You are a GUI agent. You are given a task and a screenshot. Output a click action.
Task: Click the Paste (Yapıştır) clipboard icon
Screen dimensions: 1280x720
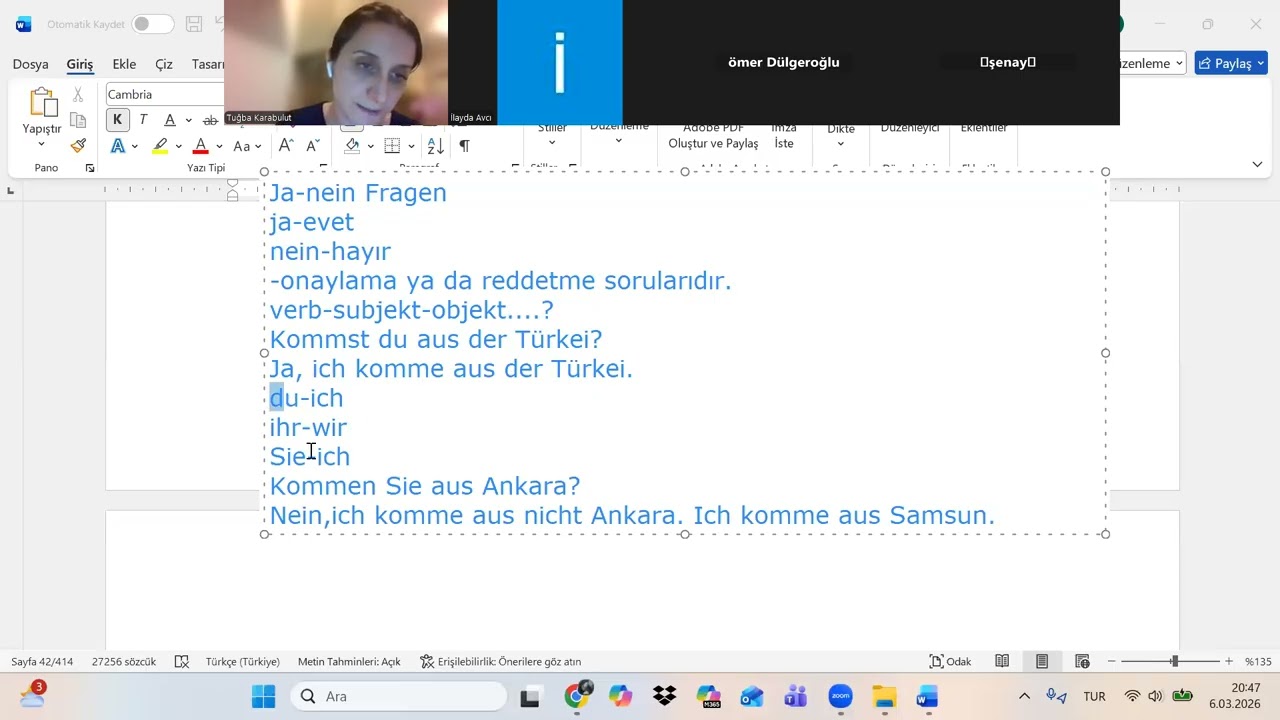coord(42,102)
